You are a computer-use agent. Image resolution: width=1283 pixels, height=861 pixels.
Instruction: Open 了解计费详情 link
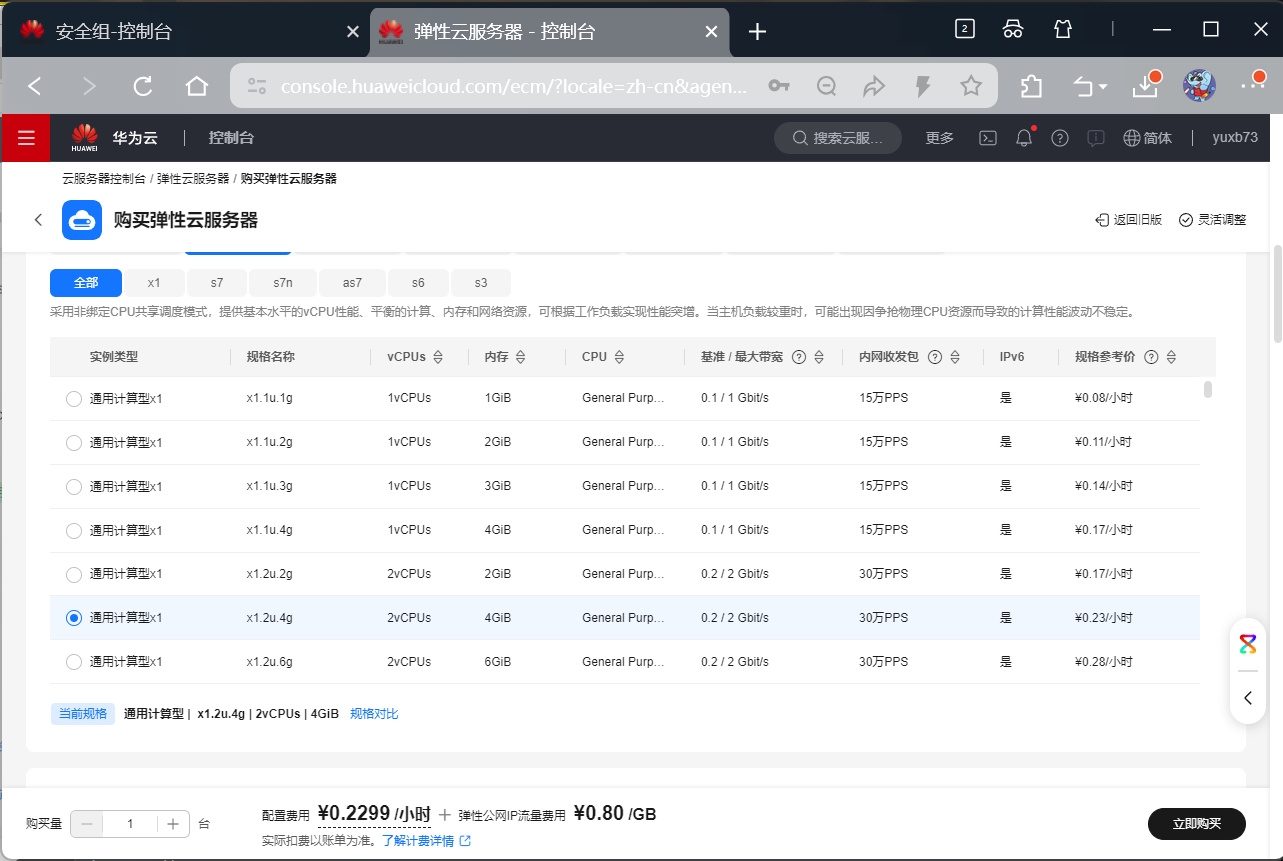[426, 841]
